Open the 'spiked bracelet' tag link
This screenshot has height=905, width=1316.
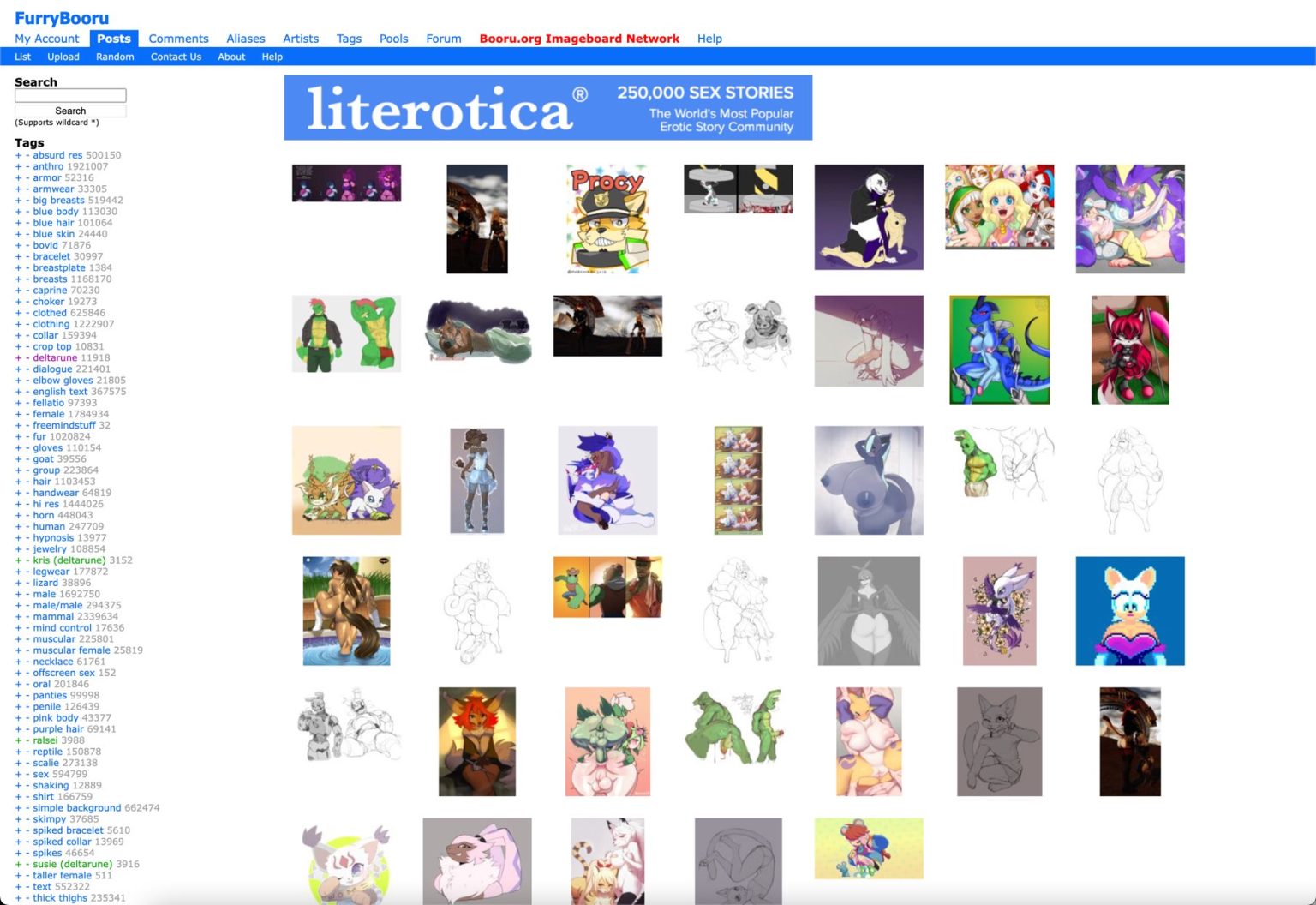(x=69, y=830)
